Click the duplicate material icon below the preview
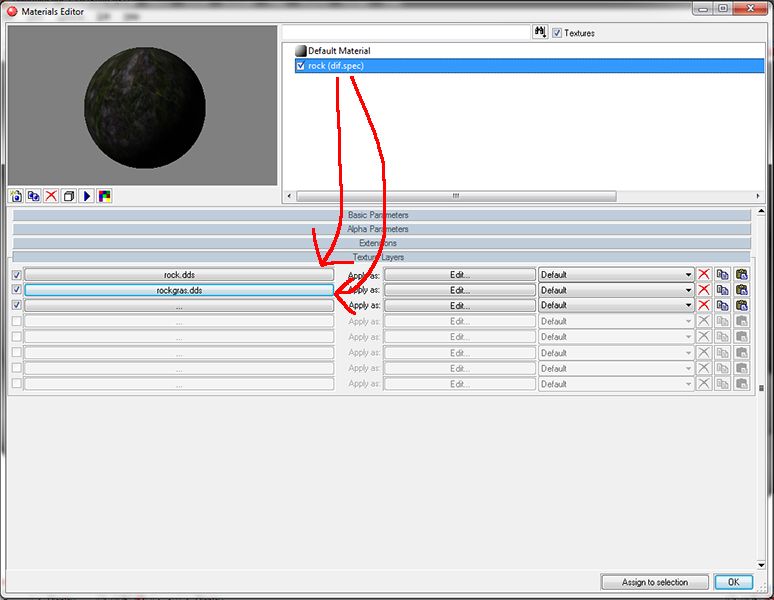 point(34,196)
